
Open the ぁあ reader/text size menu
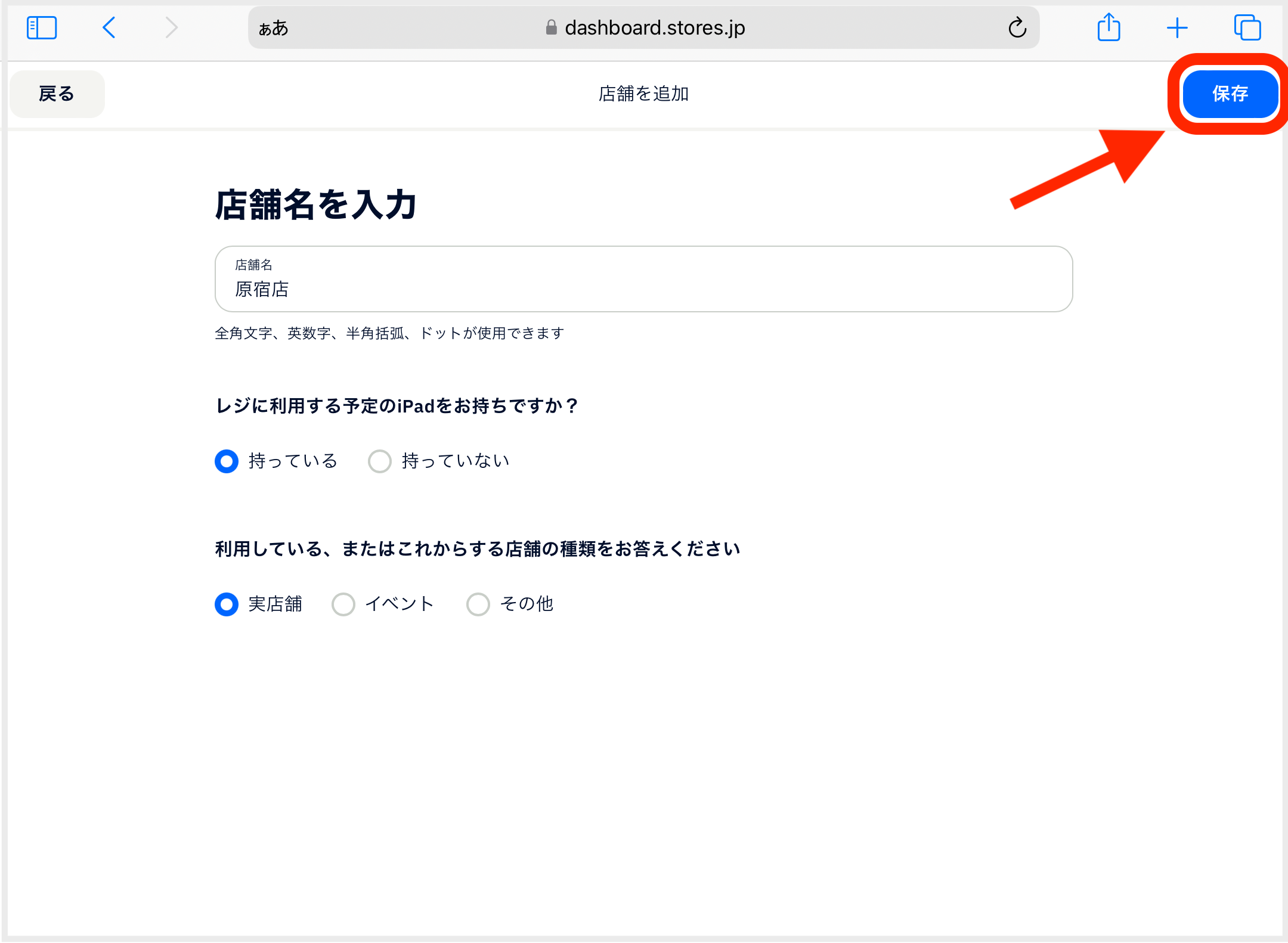click(274, 28)
